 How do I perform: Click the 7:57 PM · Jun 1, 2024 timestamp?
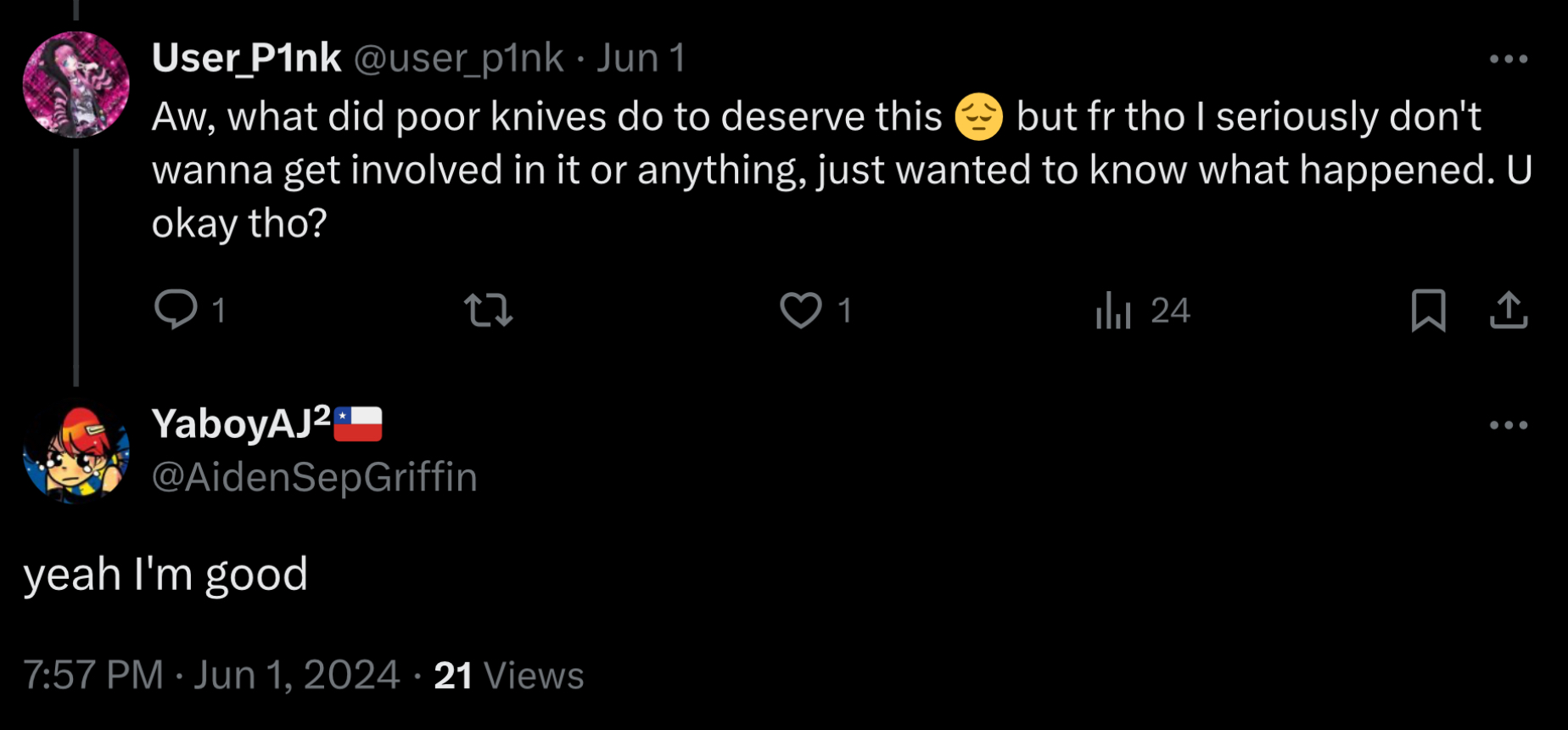211,676
